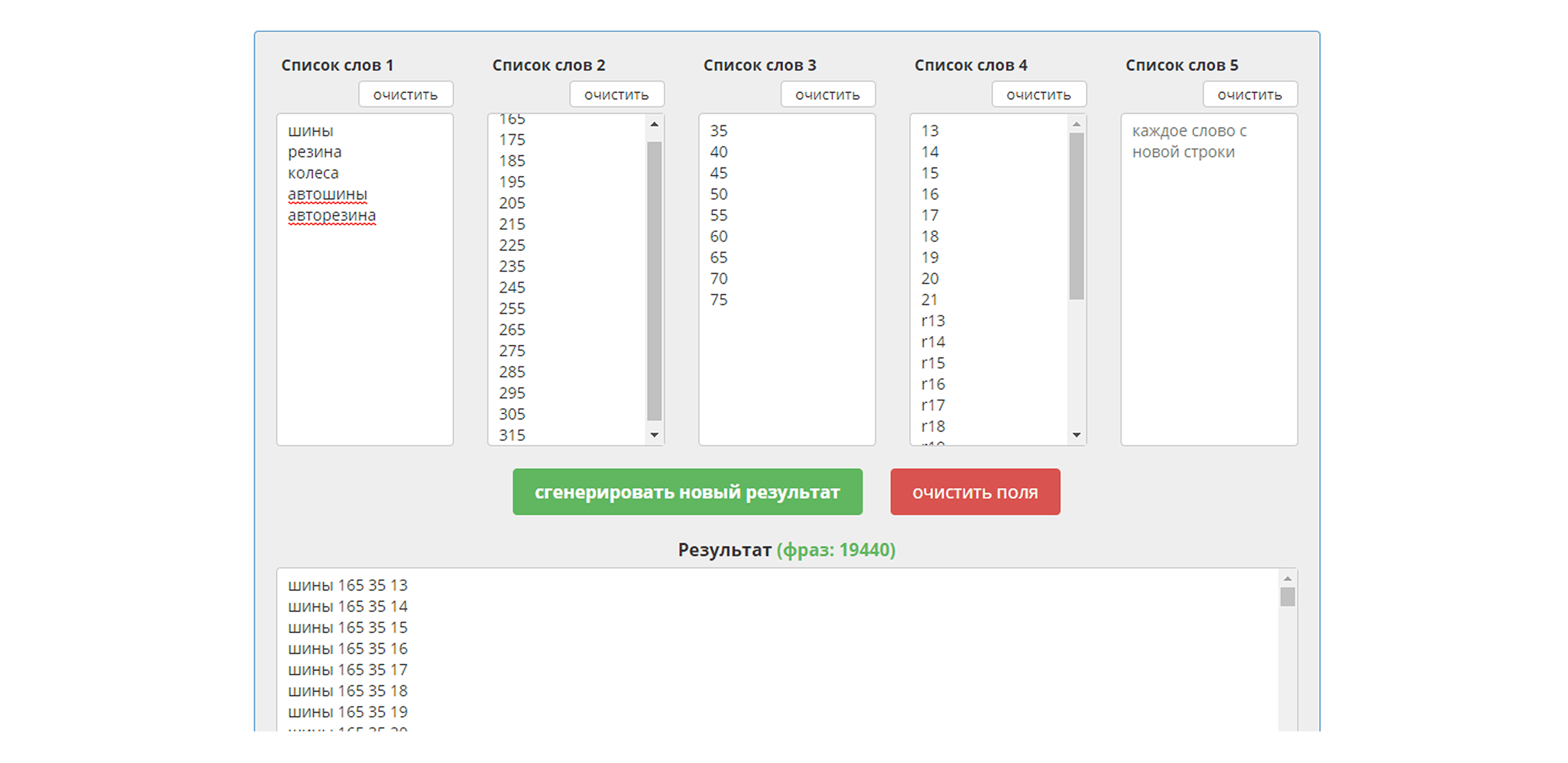The image size is (1568, 763).
Task: Click scrollbar thumb of word list 2
Action: tap(654, 280)
